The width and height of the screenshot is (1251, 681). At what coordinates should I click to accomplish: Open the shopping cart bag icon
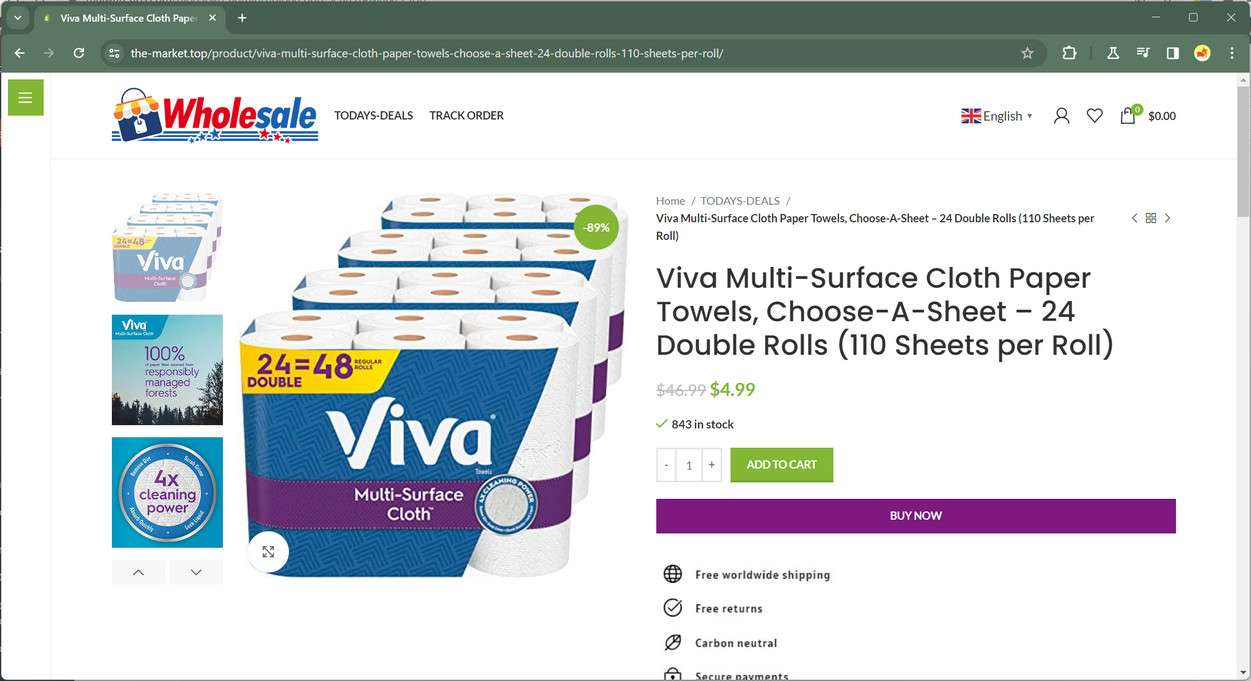[1128, 116]
